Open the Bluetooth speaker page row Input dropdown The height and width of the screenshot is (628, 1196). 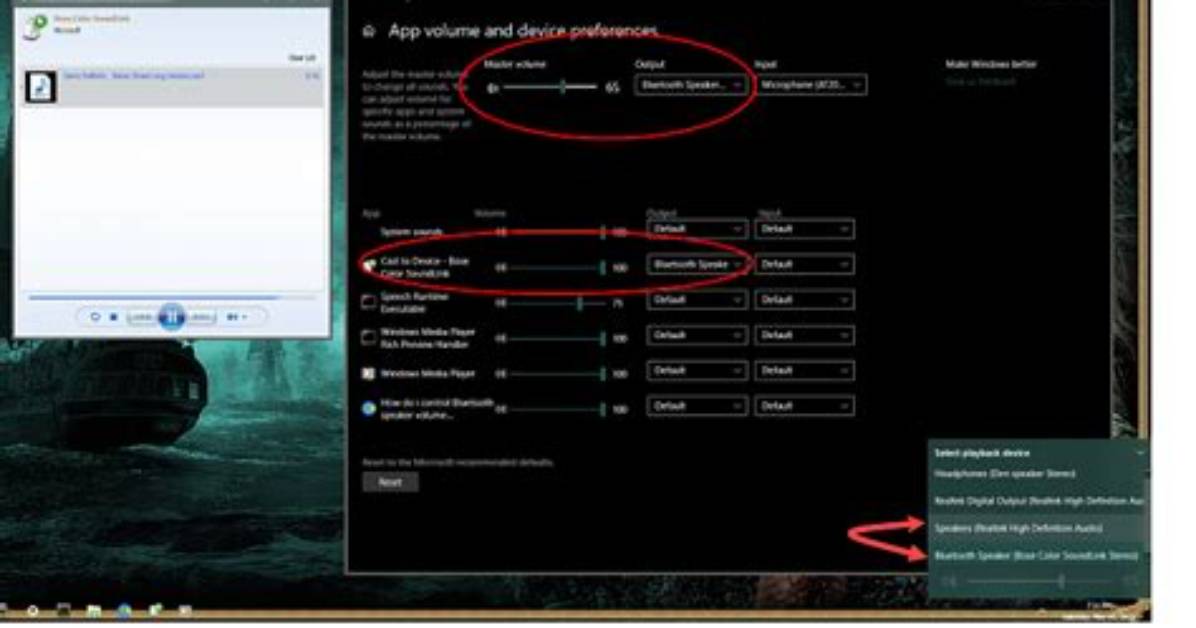[x=804, y=406]
